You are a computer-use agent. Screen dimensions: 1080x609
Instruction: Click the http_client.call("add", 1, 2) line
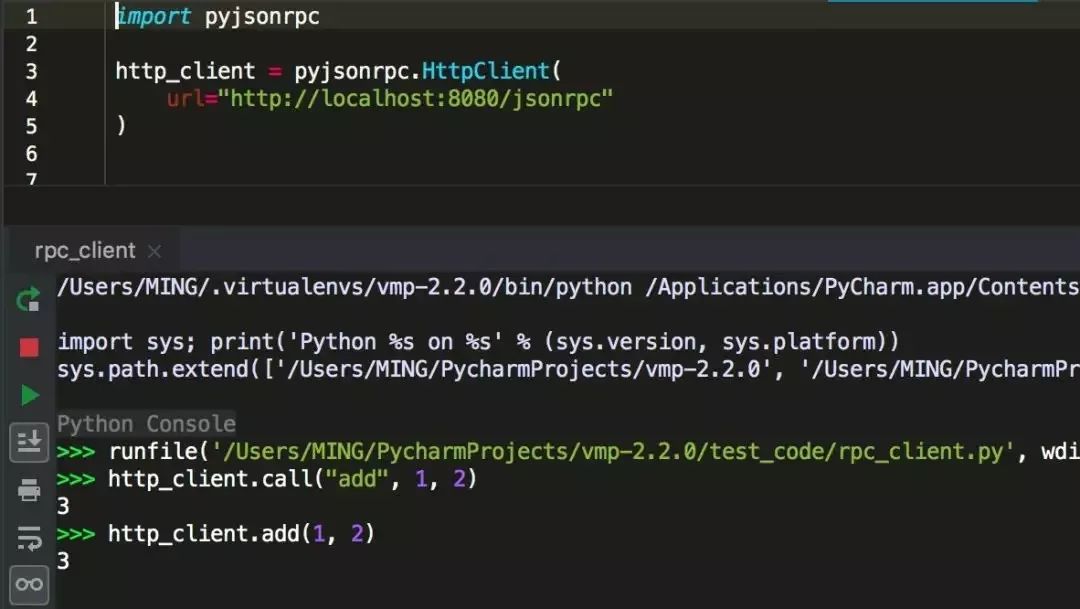coord(292,479)
